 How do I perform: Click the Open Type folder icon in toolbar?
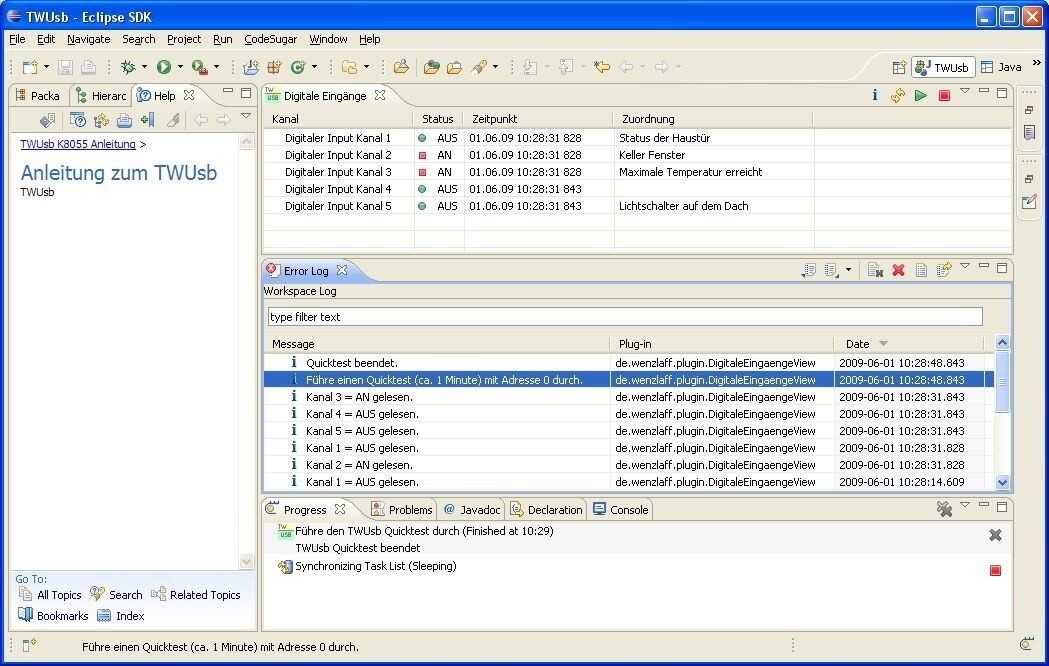click(401, 67)
